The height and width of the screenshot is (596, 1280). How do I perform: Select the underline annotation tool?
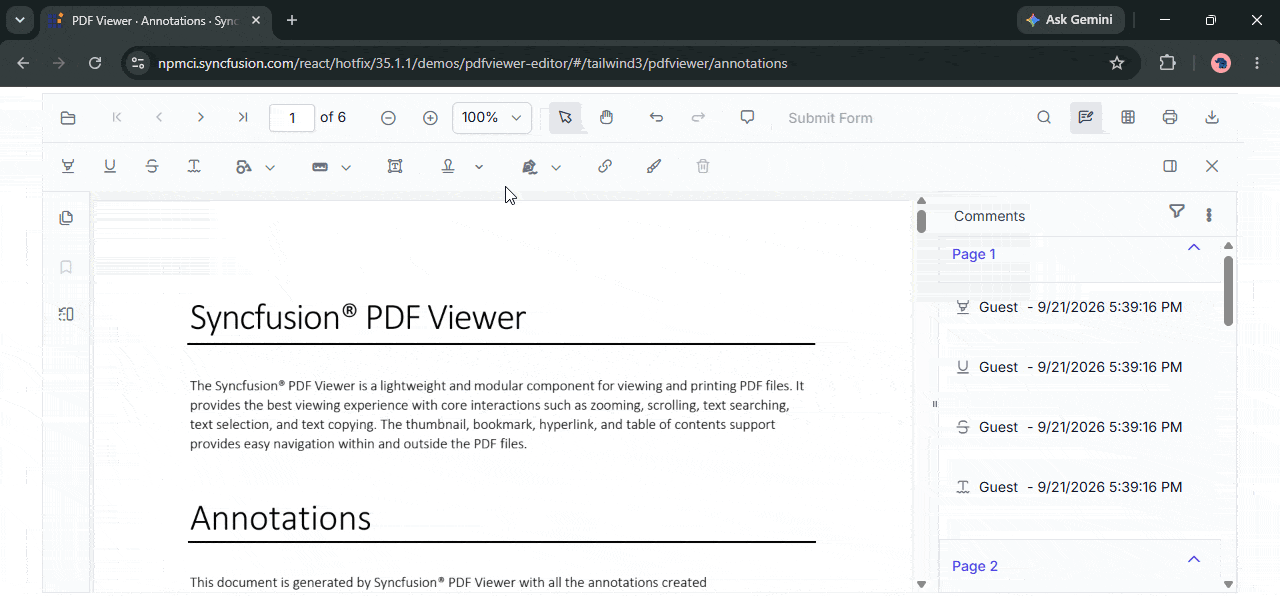click(110, 167)
